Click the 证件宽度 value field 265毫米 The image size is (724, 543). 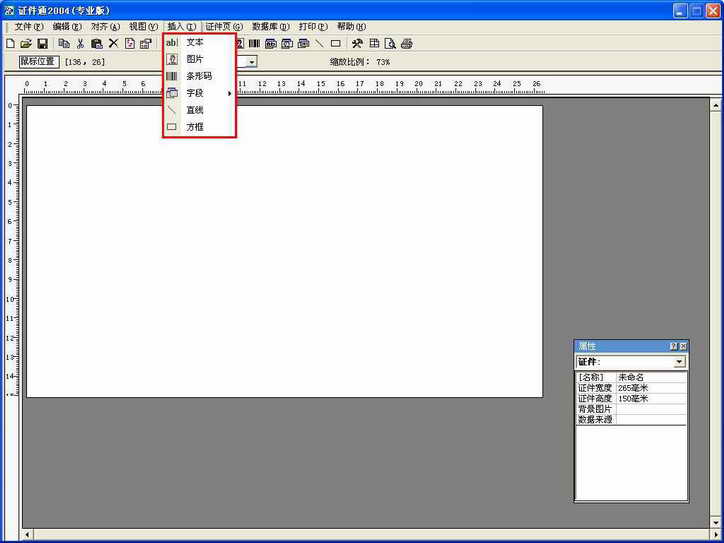coord(651,388)
